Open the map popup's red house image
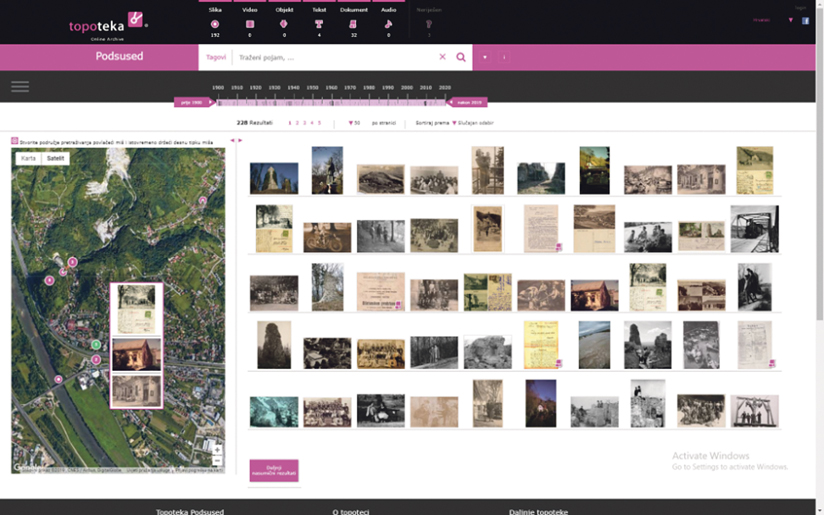The height and width of the screenshot is (515, 824). (x=136, y=354)
